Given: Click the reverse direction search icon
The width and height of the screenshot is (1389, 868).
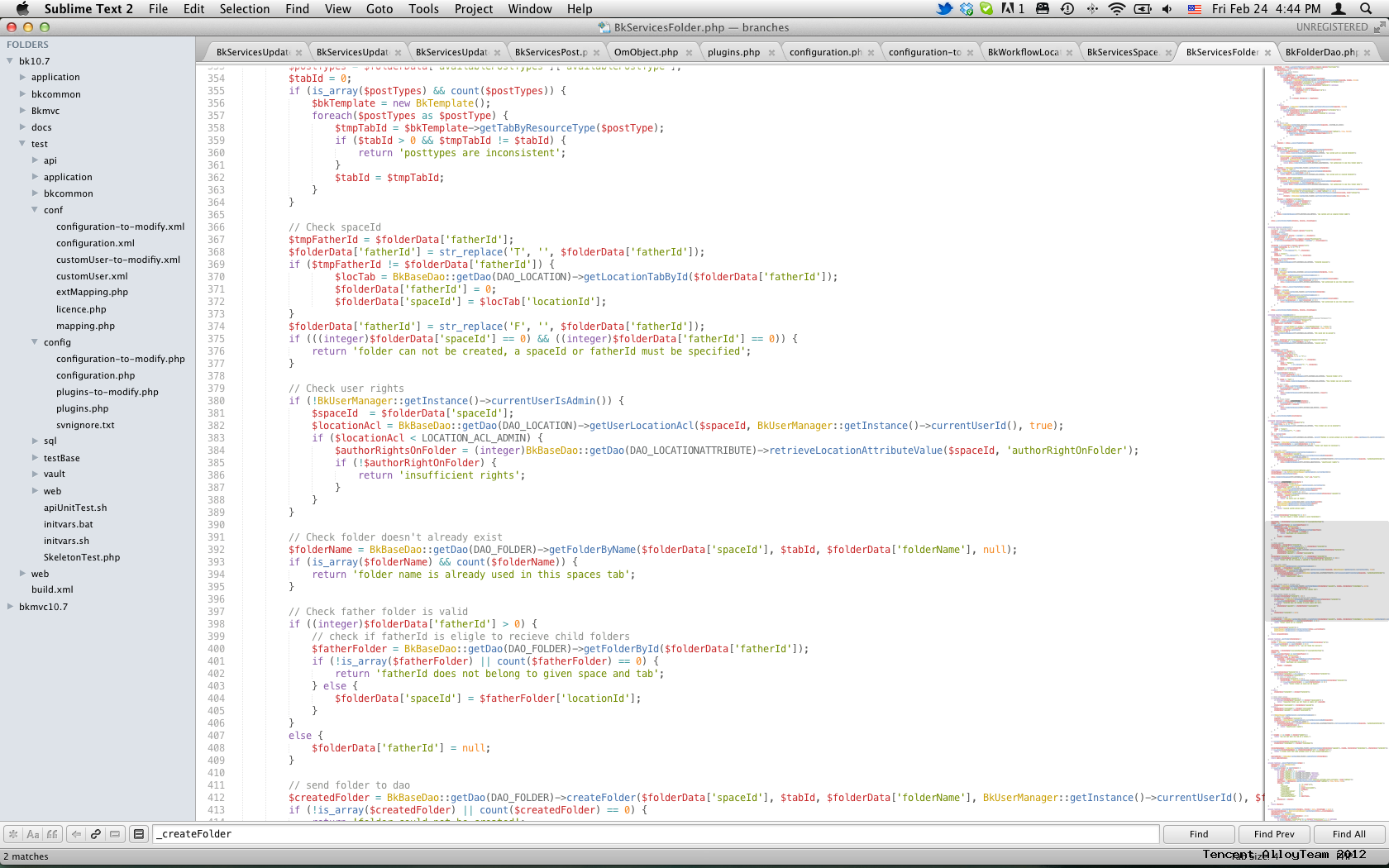Looking at the screenshot, I should (76, 834).
